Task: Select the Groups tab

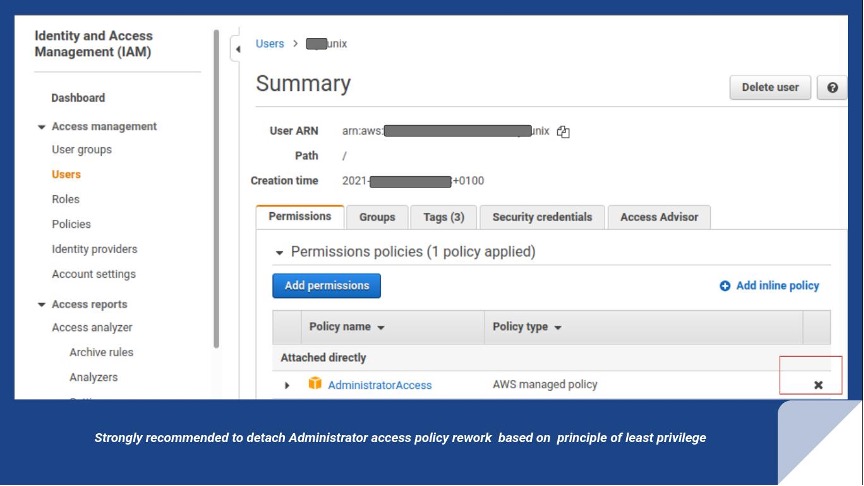Action: point(377,217)
